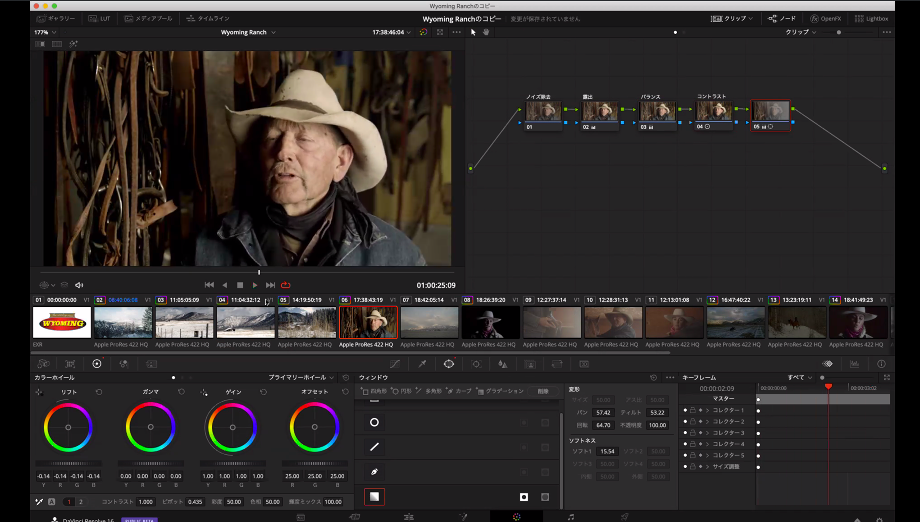Open the すべて keyframe filter dropdown
The height and width of the screenshot is (522, 920).
[x=800, y=377]
